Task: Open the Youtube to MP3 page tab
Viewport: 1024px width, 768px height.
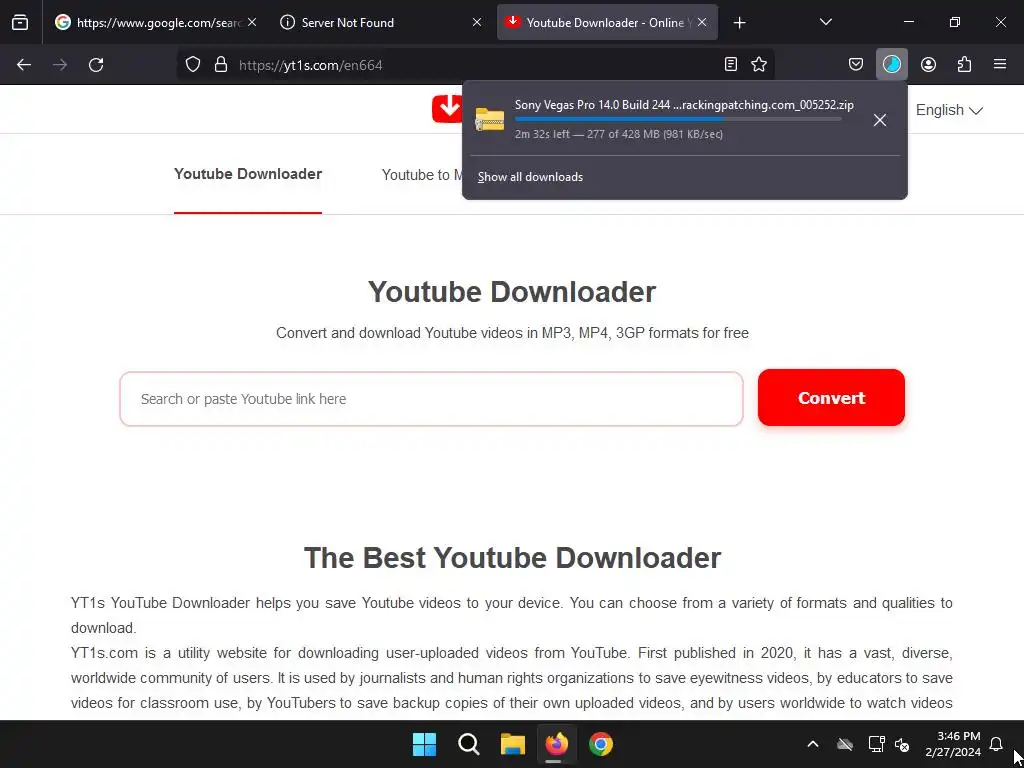Action: pyautogui.click(x=423, y=175)
